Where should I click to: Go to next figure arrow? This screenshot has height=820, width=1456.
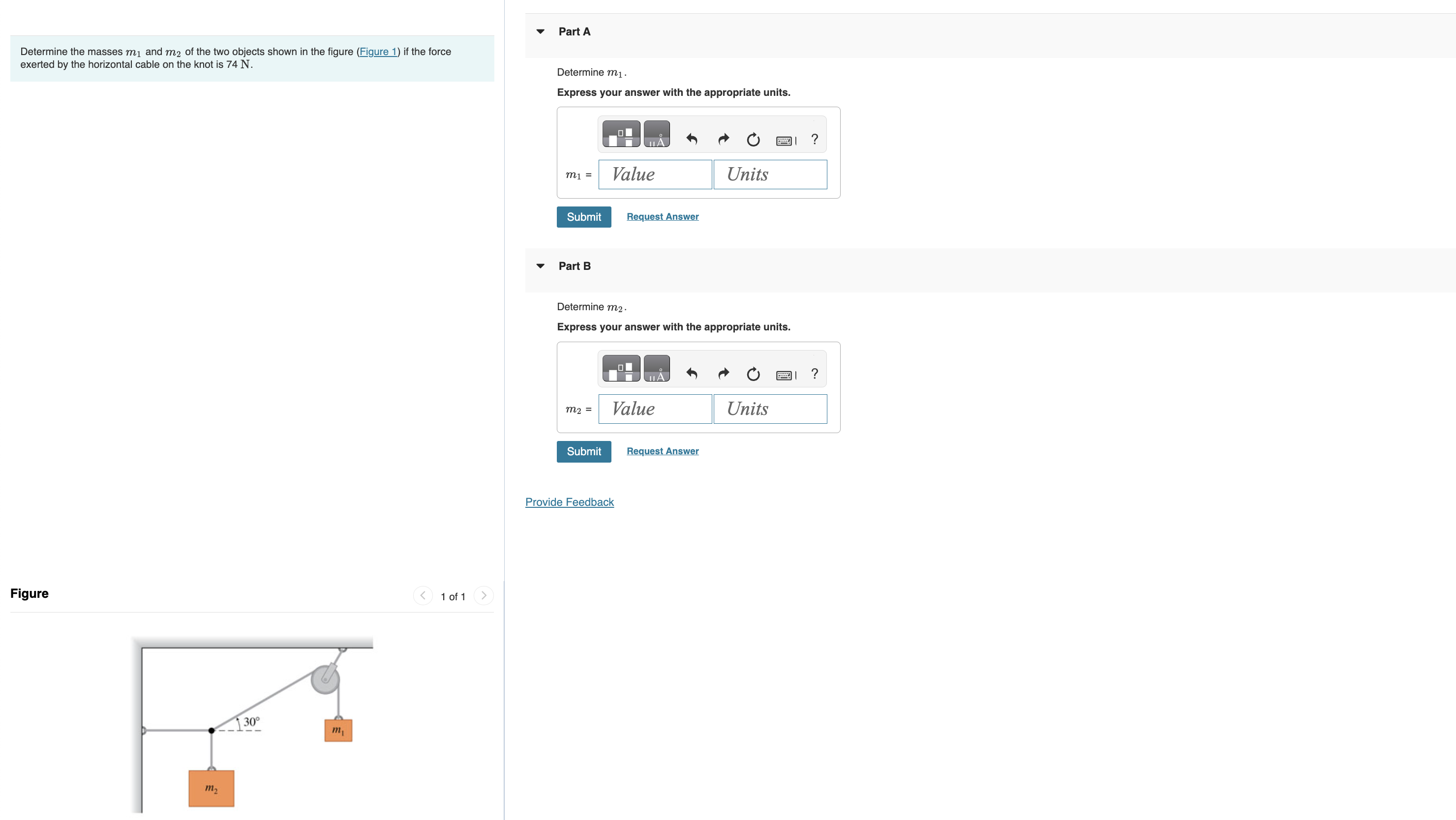(x=483, y=595)
